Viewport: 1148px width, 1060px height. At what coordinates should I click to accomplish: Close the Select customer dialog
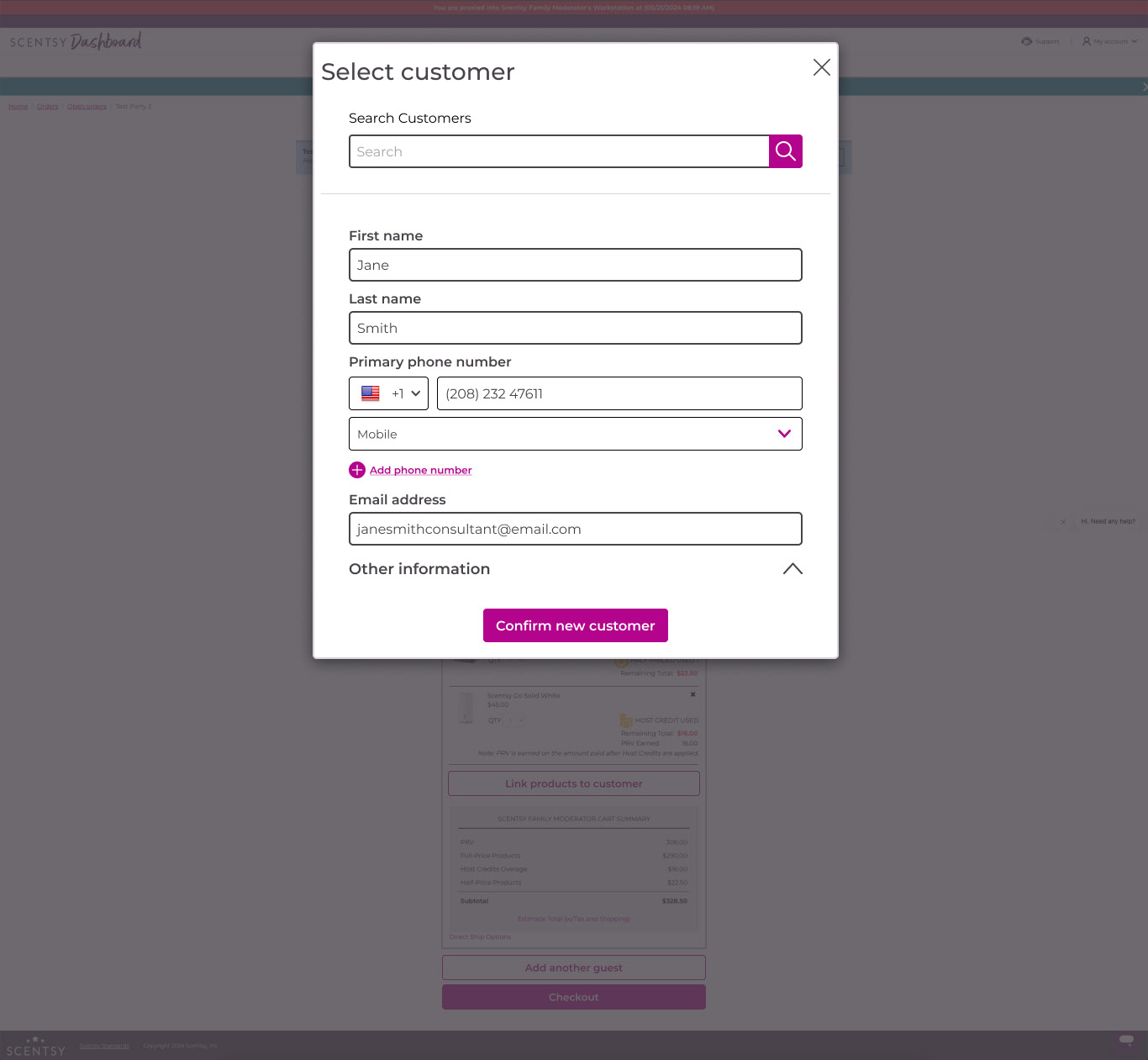point(822,67)
